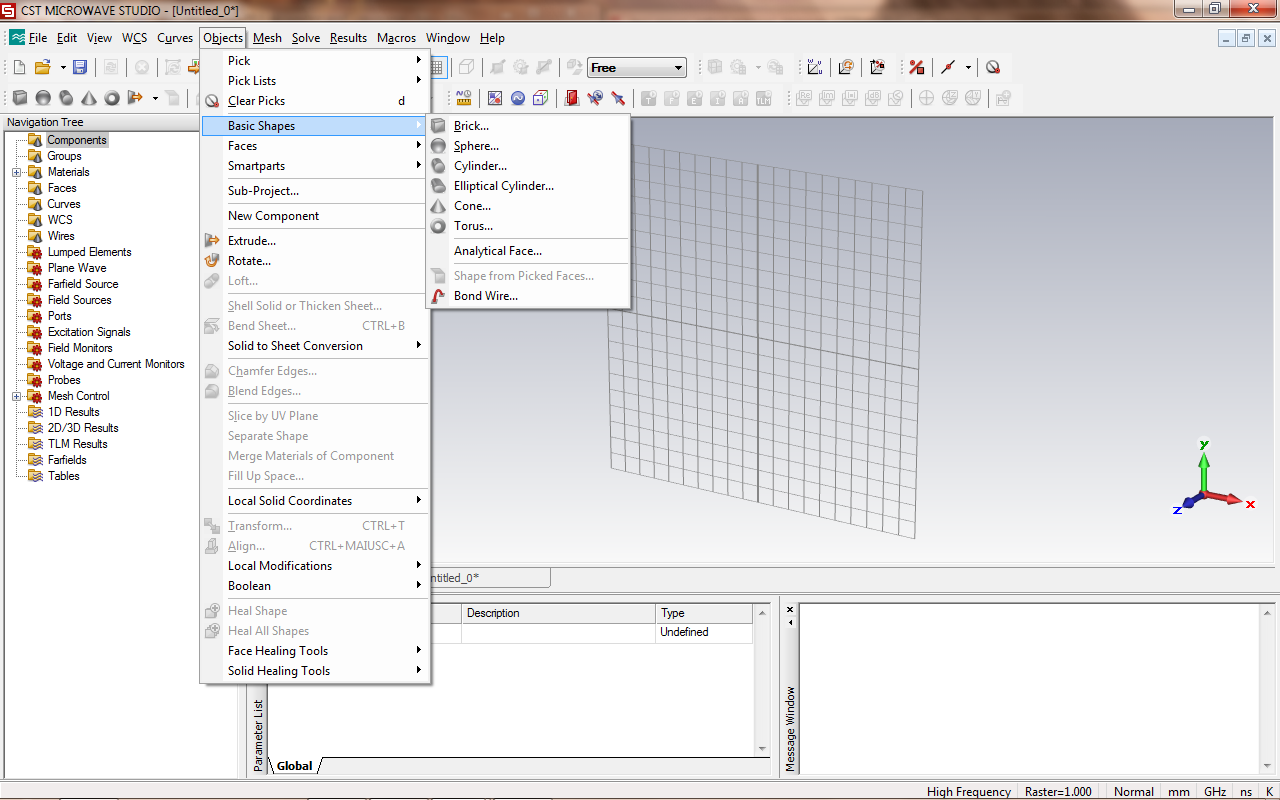Select Farfield Source tree item
The image size is (1280, 800).
coord(83,284)
